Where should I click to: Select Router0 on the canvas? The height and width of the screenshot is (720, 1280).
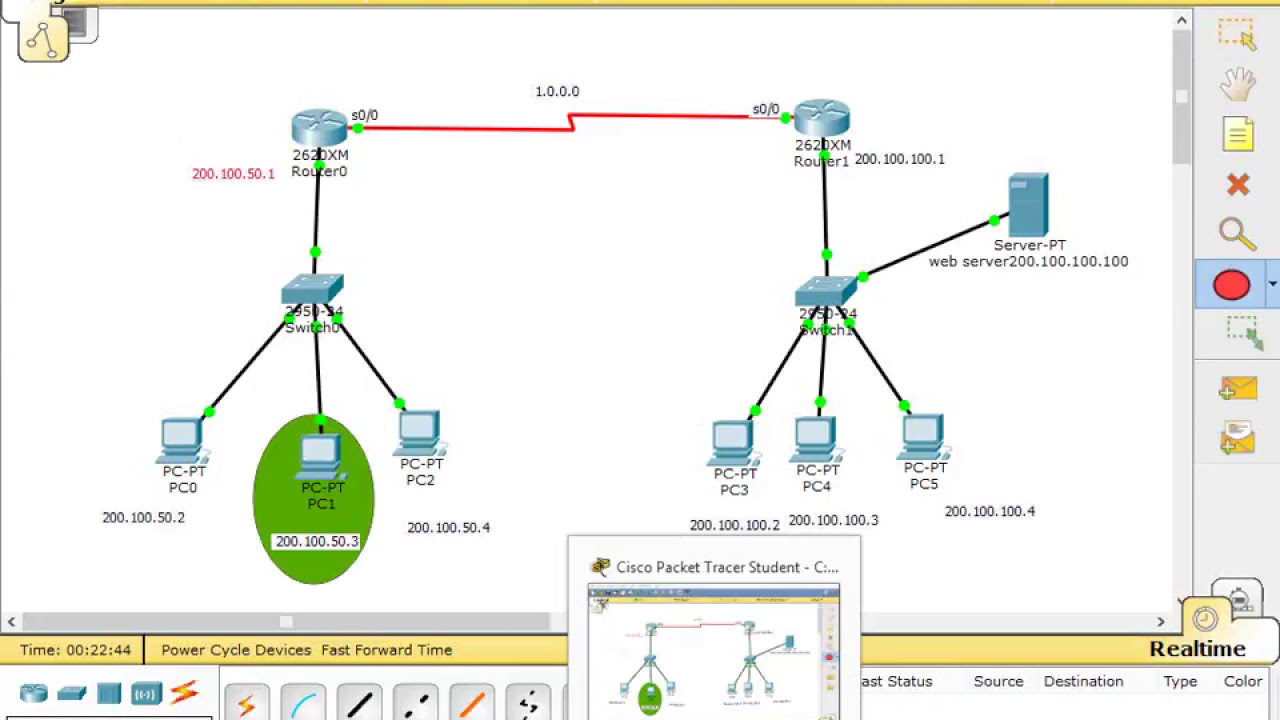pyautogui.click(x=320, y=130)
